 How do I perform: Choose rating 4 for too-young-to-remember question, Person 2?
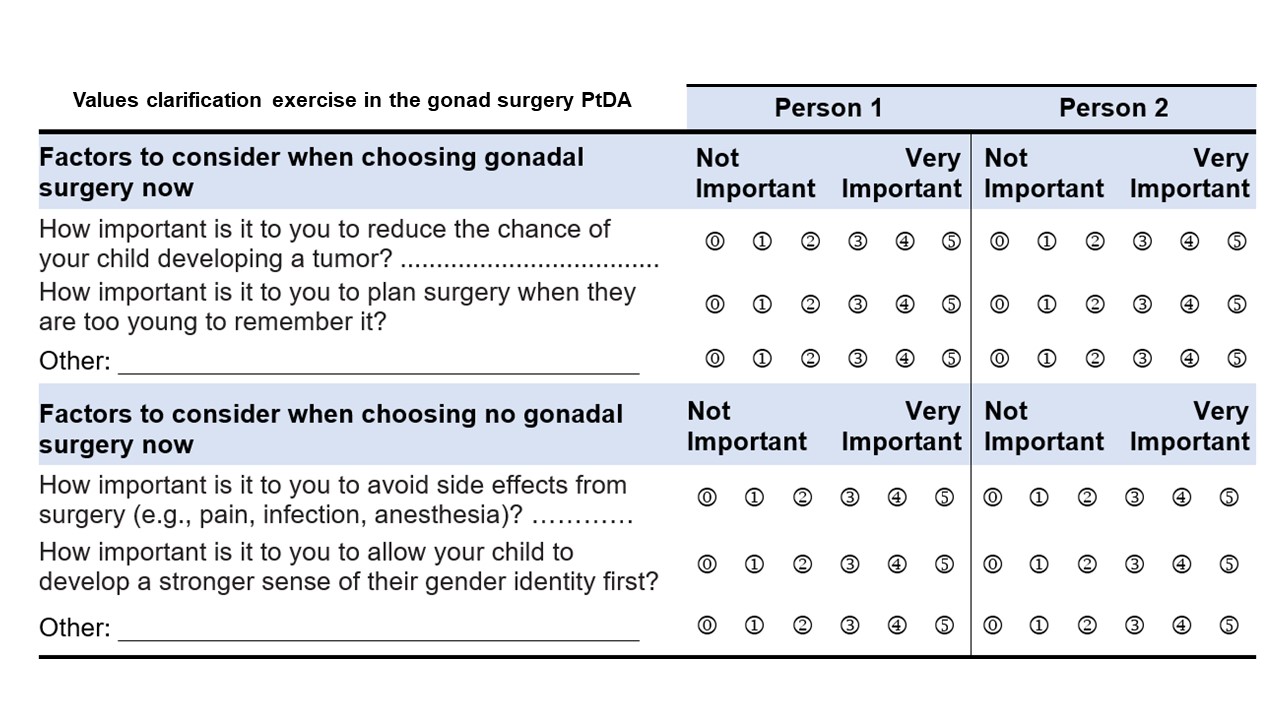(1189, 305)
